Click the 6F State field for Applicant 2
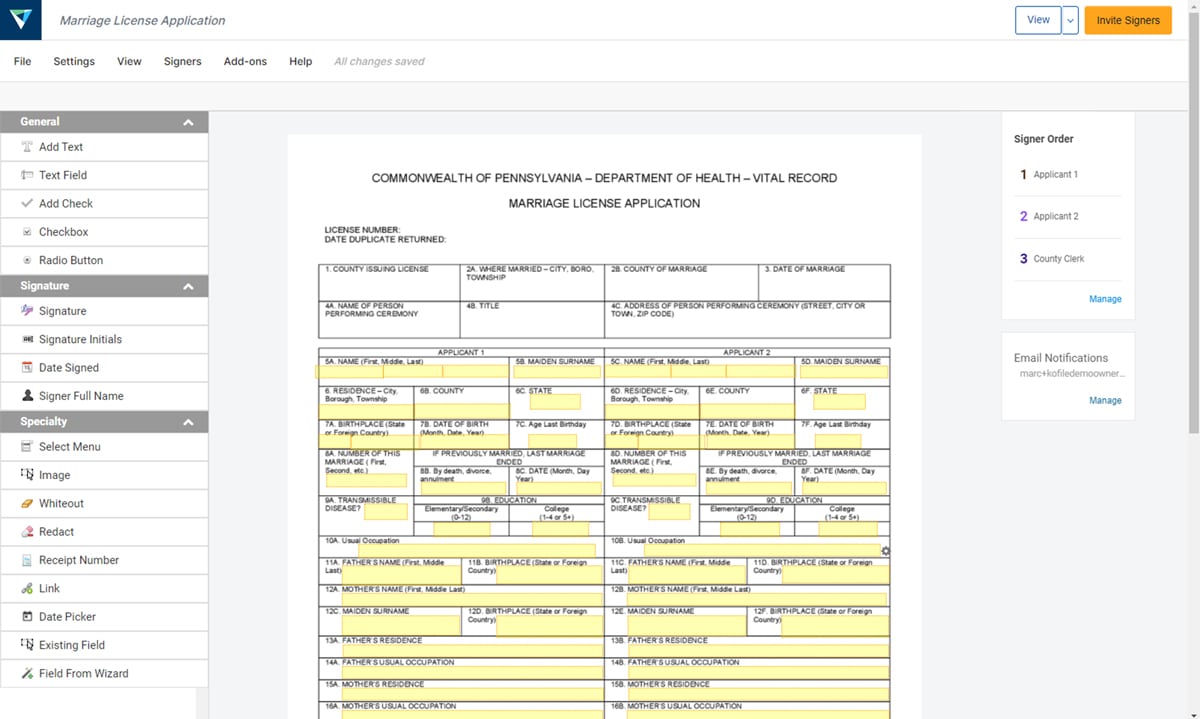This screenshot has height=719, width=1200. [840, 402]
